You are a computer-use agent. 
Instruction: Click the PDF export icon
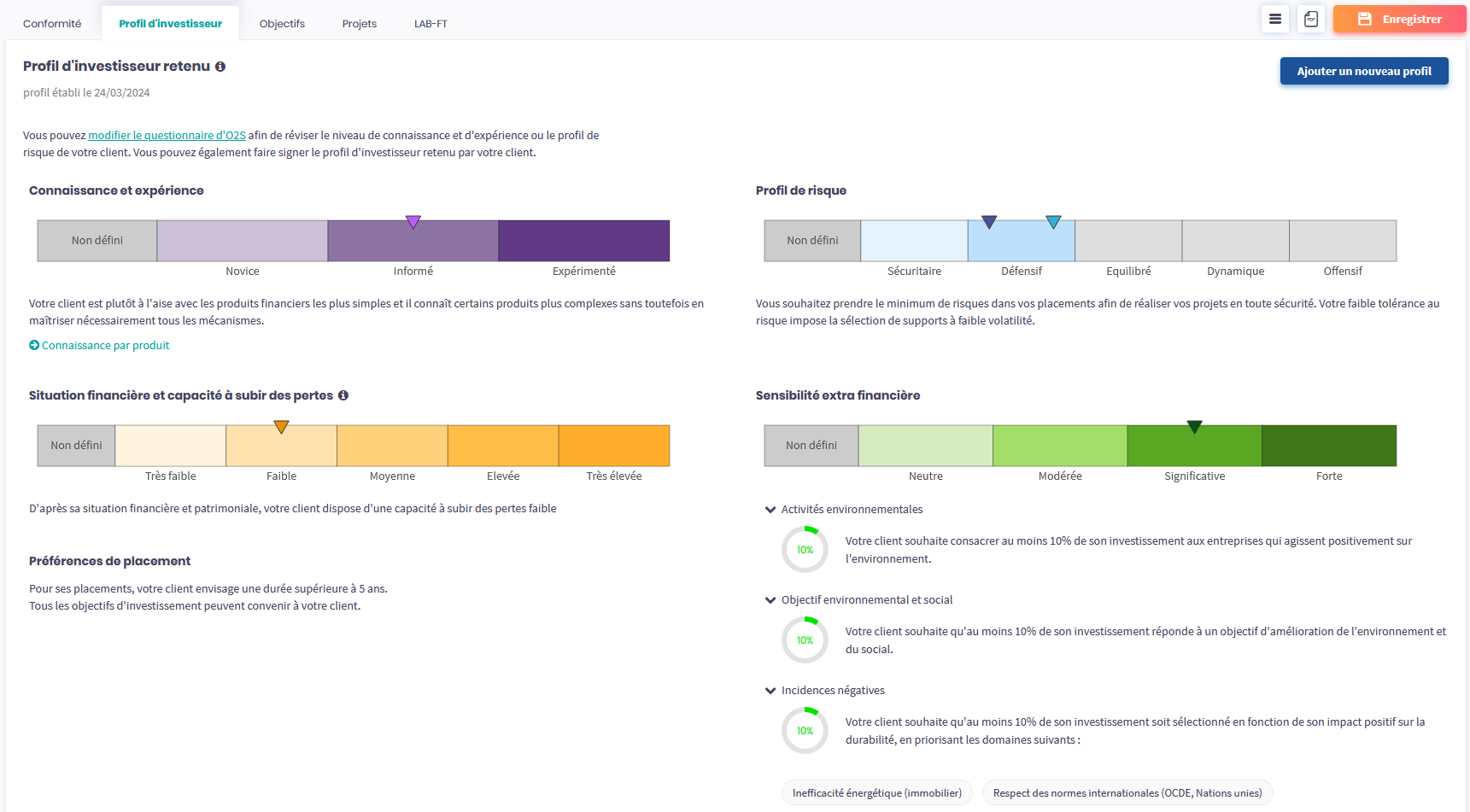click(x=1310, y=19)
